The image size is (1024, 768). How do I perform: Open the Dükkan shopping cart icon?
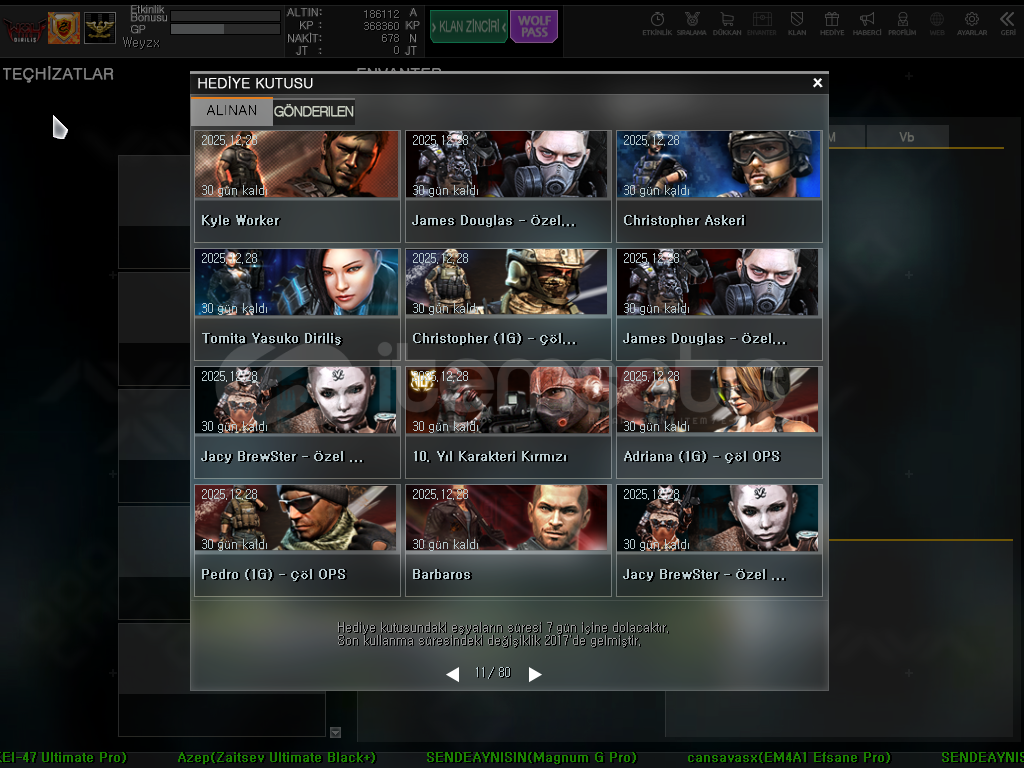pyautogui.click(x=727, y=24)
